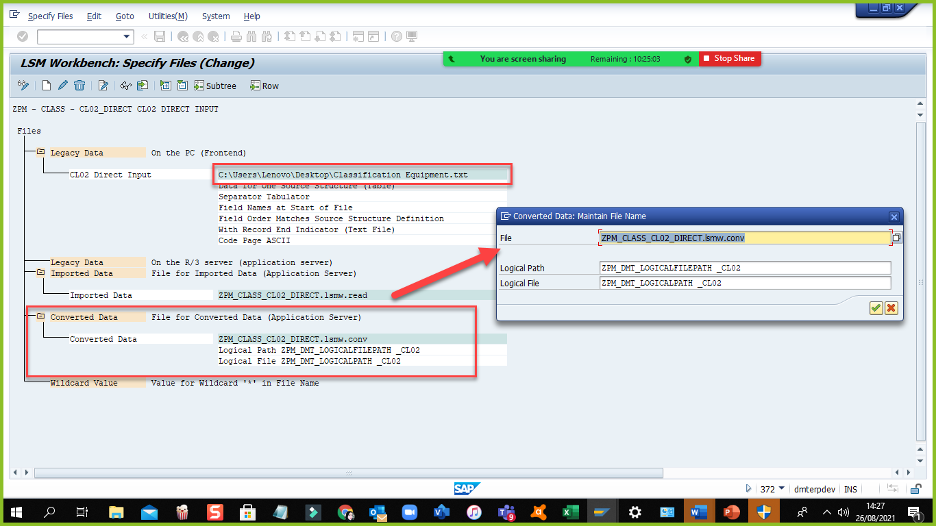Collapse the Imported Data folder node

41,273
